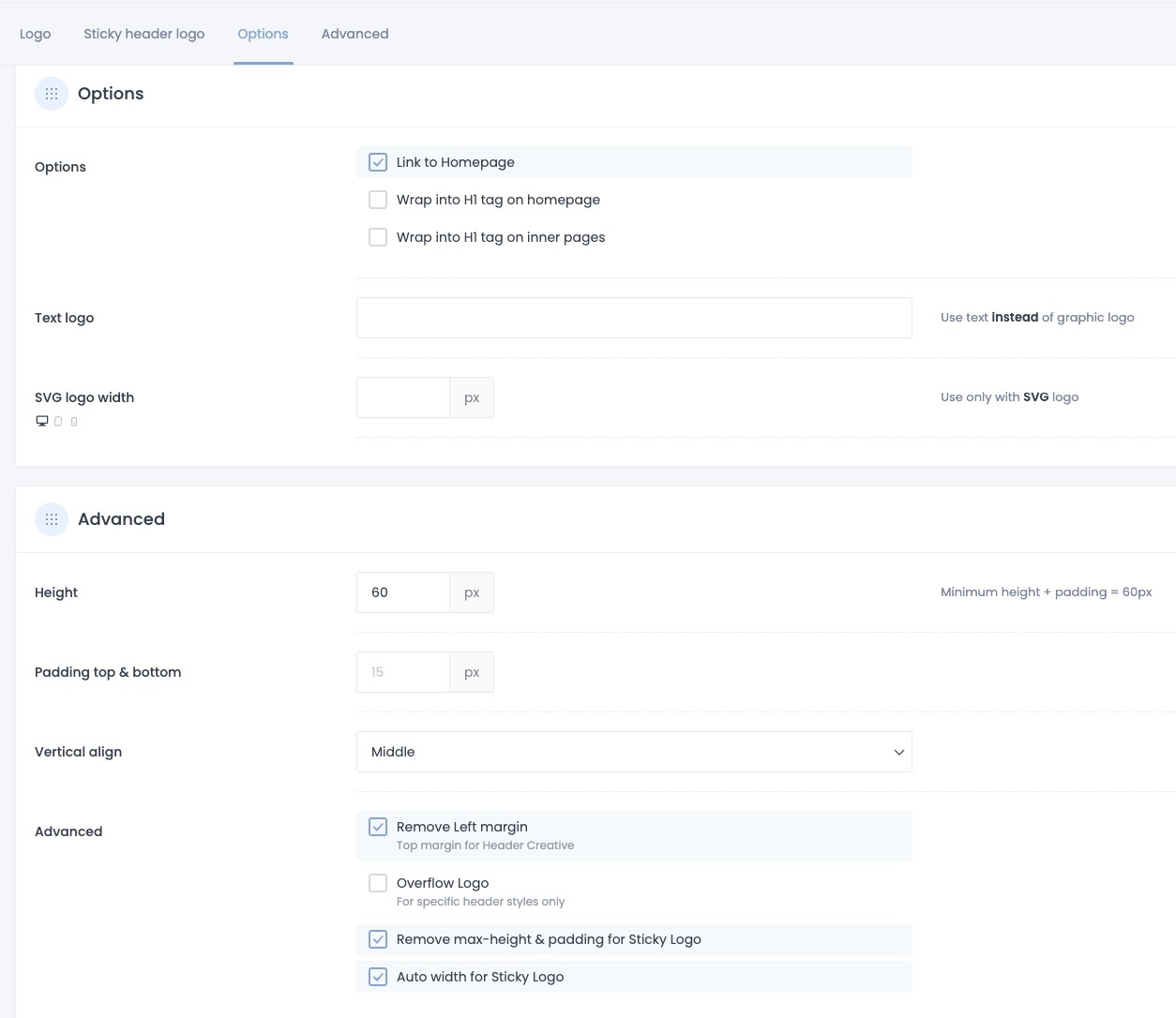Open the Sticky header logo tab

pyautogui.click(x=144, y=34)
